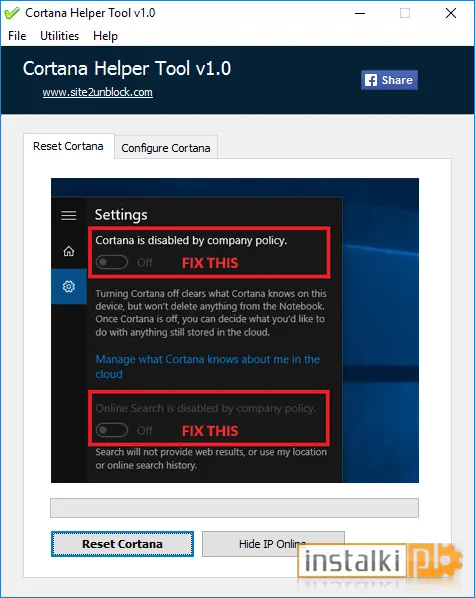Switch to the Reset Cortana tab

coord(69,146)
